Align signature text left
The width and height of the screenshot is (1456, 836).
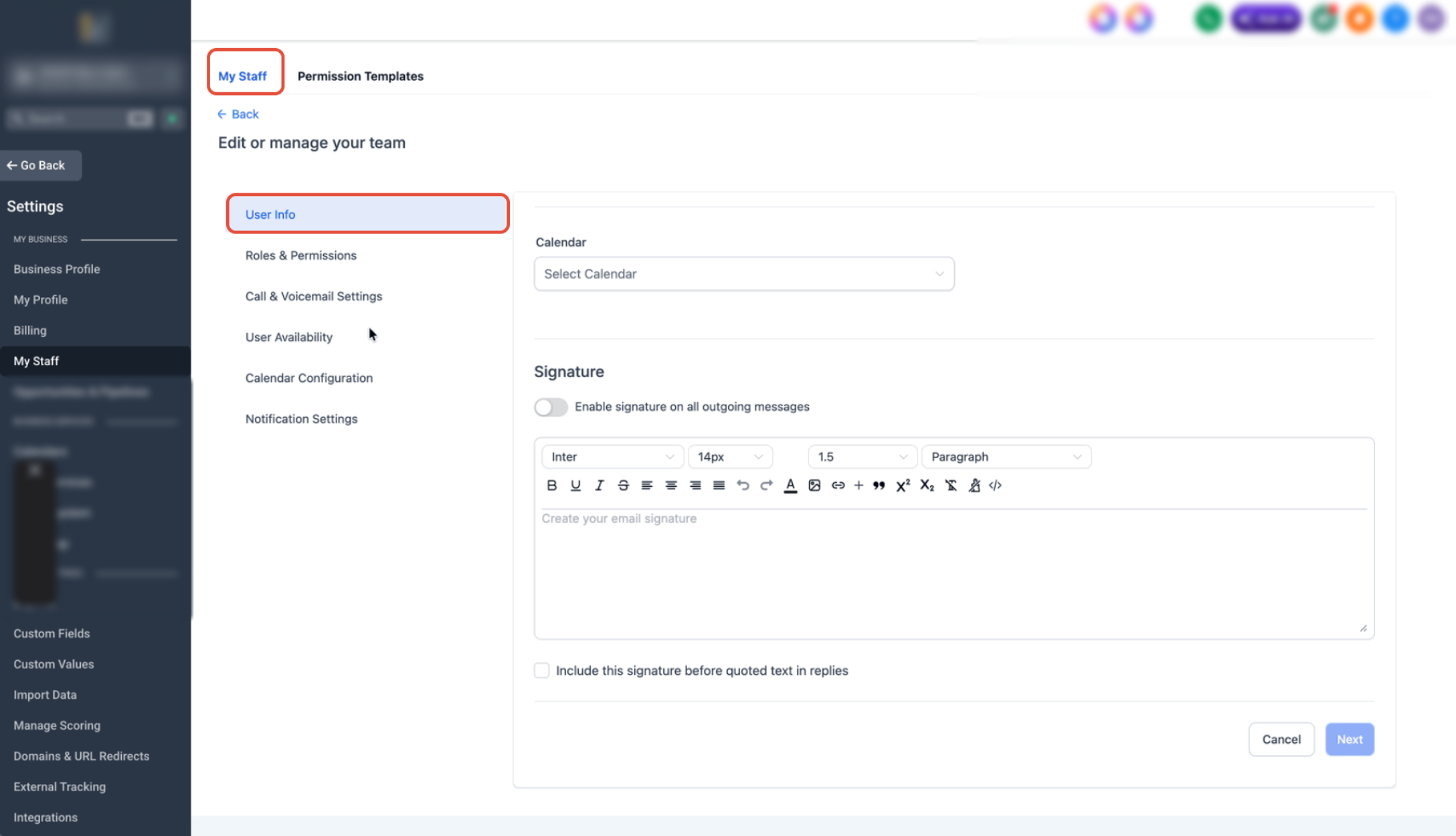pyautogui.click(x=646, y=486)
